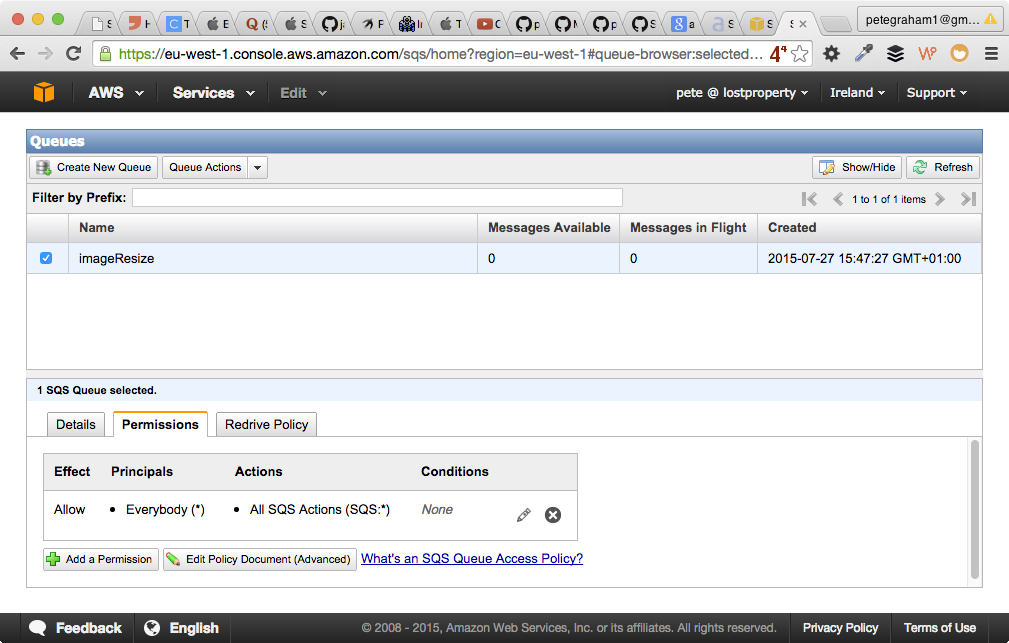The height and width of the screenshot is (643, 1009).
Task: Click the browser address bar URL
Action: 441,54
